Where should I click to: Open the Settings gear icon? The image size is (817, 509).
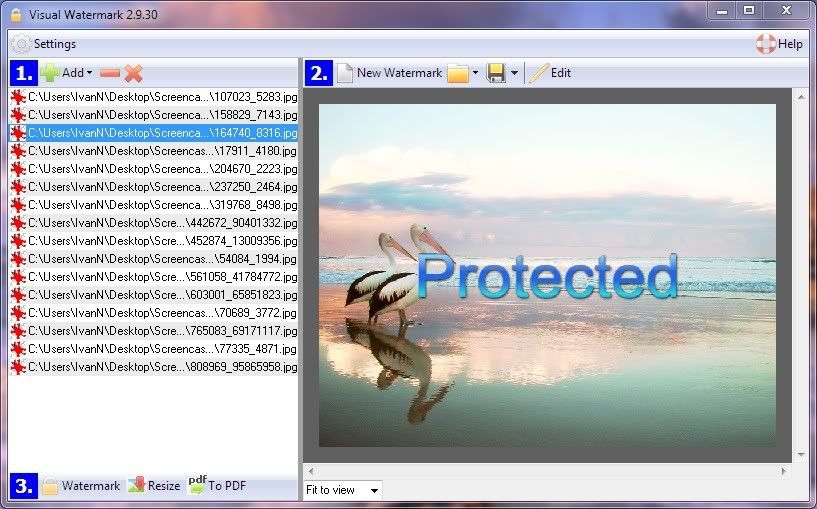pyautogui.click(x=21, y=44)
